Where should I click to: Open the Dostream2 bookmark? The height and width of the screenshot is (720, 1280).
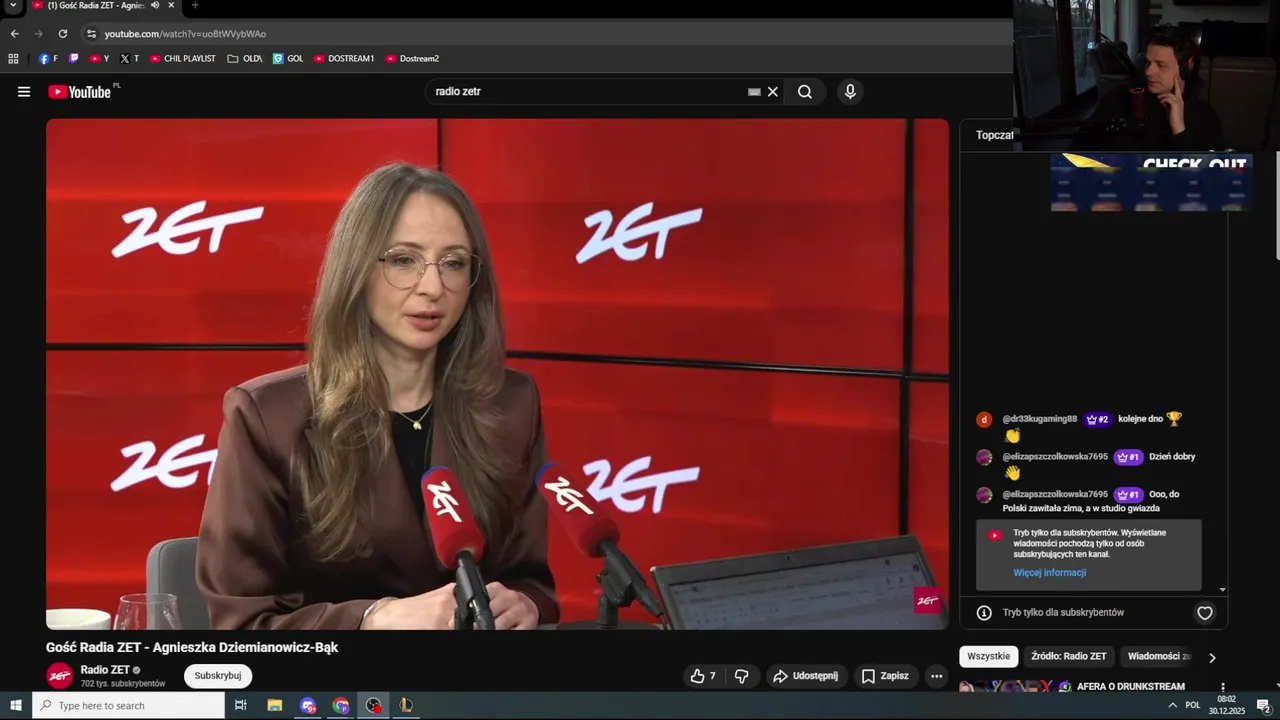(x=412, y=59)
